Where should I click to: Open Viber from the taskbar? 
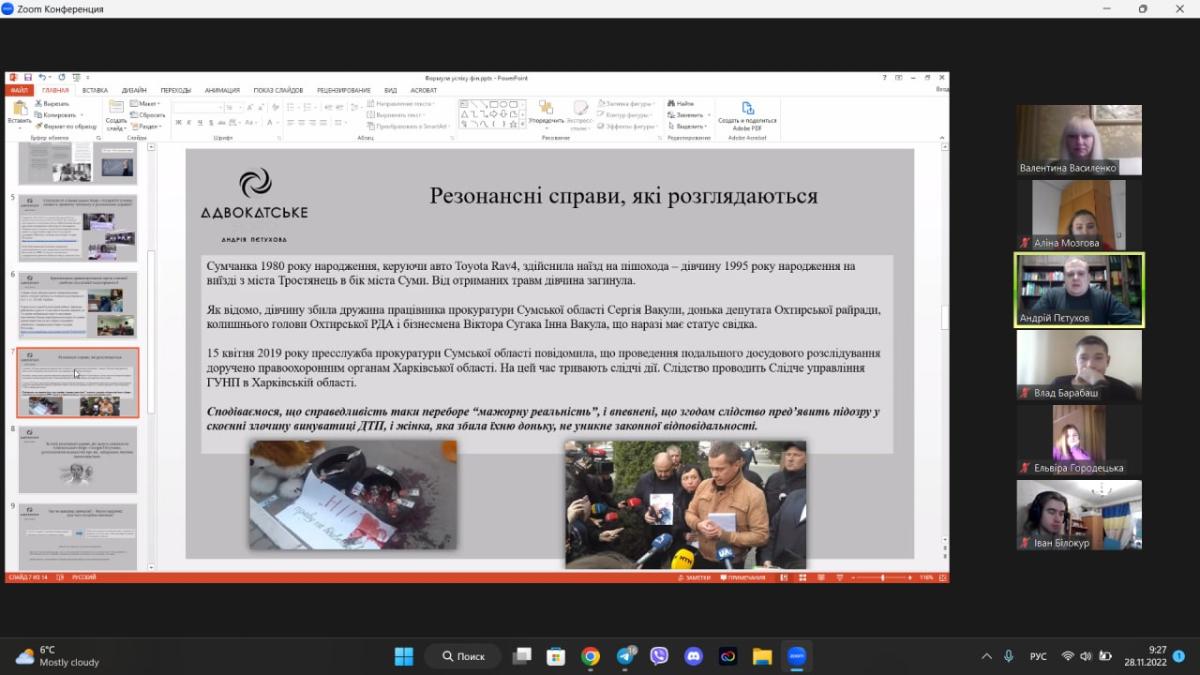click(659, 656)
